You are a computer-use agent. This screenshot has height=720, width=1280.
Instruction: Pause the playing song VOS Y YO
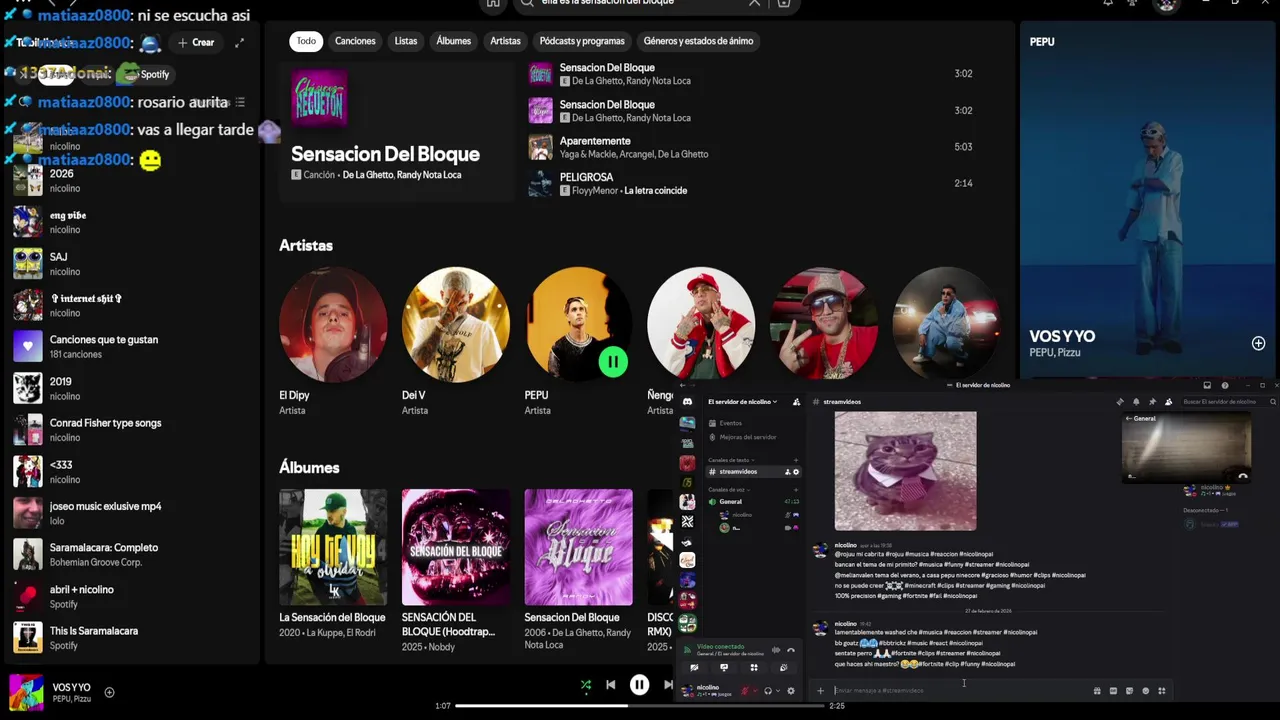pos(639,685)
